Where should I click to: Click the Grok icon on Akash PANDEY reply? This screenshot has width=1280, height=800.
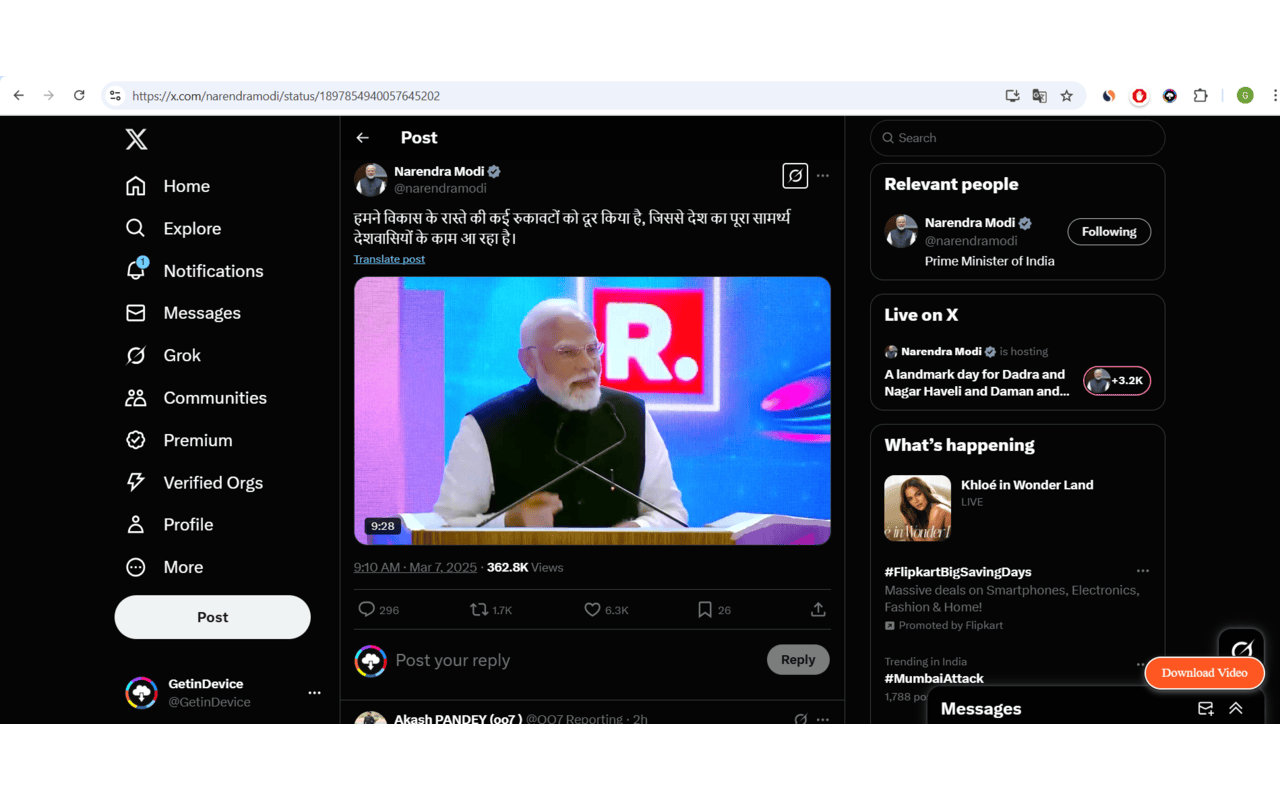[x=800, y=719]
